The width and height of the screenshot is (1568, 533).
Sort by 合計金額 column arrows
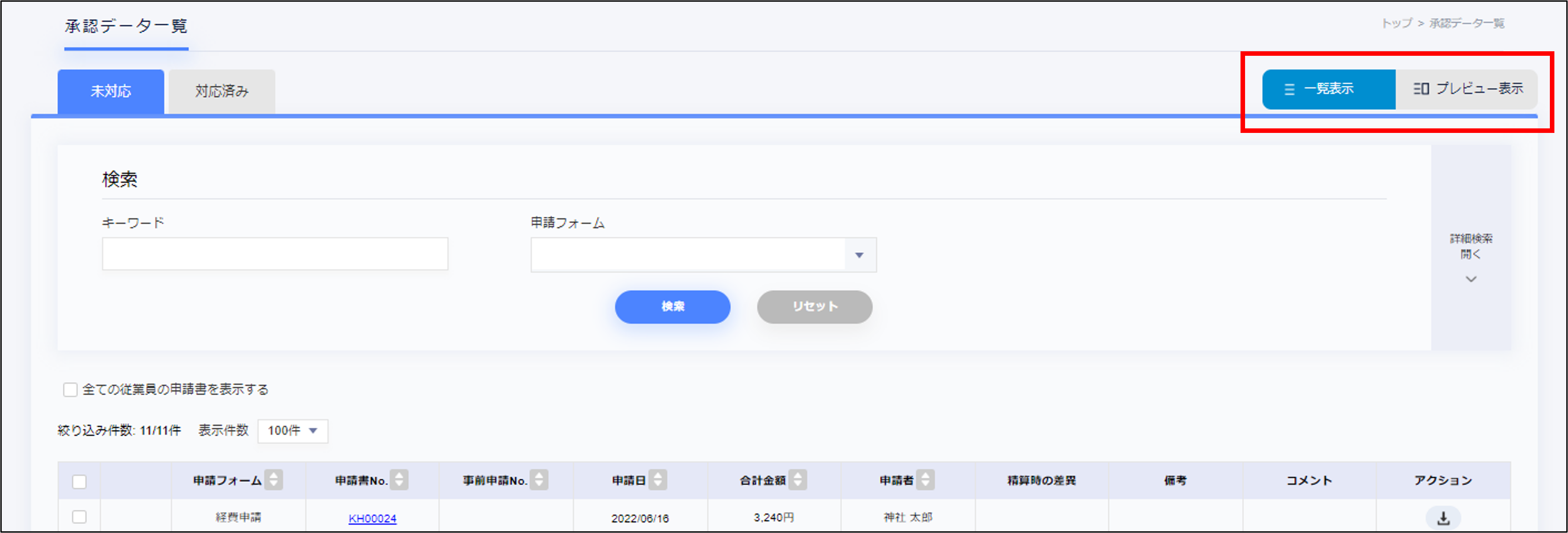pyautogui.click(x=797, y=480)
